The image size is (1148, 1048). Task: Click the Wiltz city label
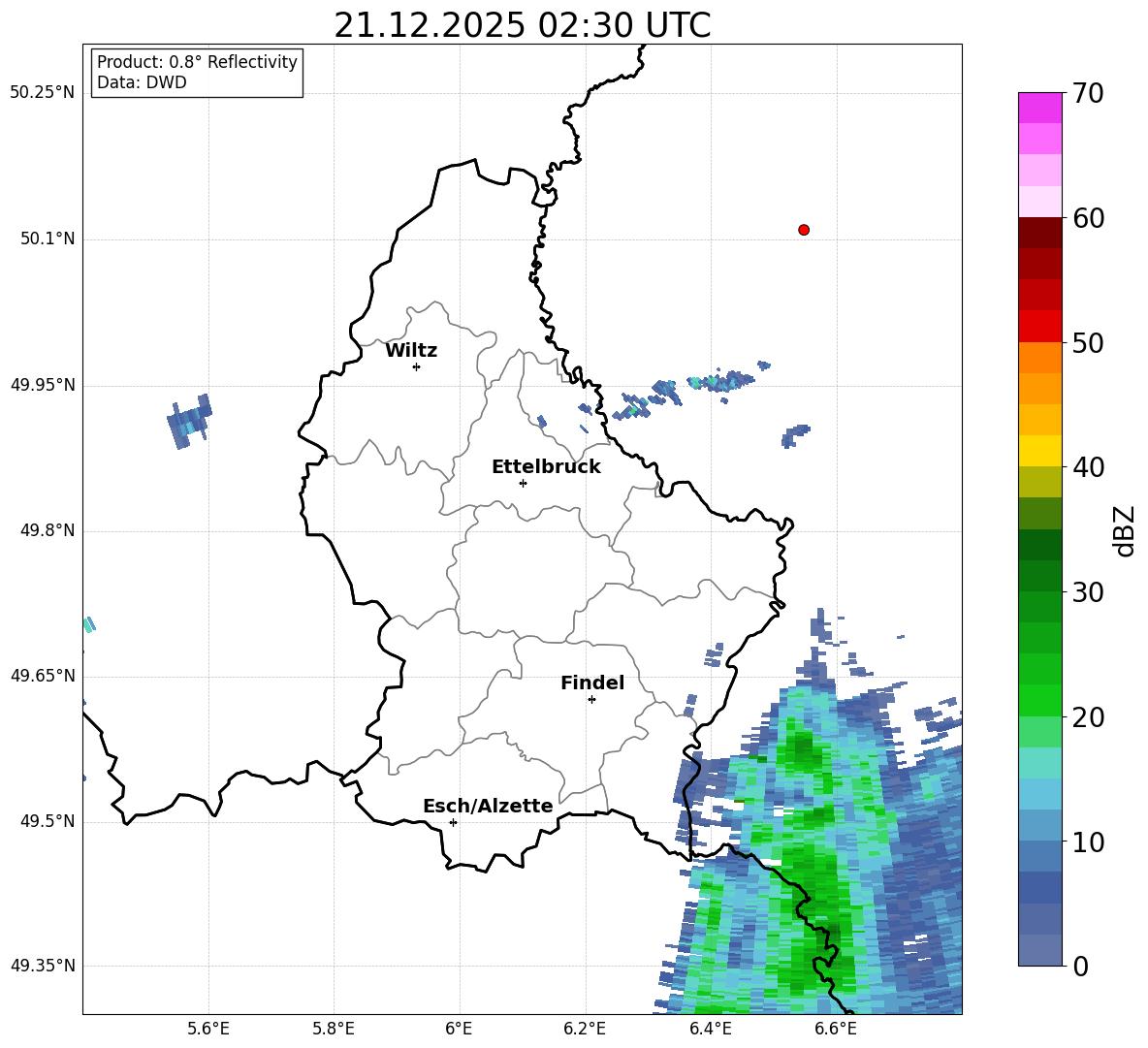tap(411, 351)
